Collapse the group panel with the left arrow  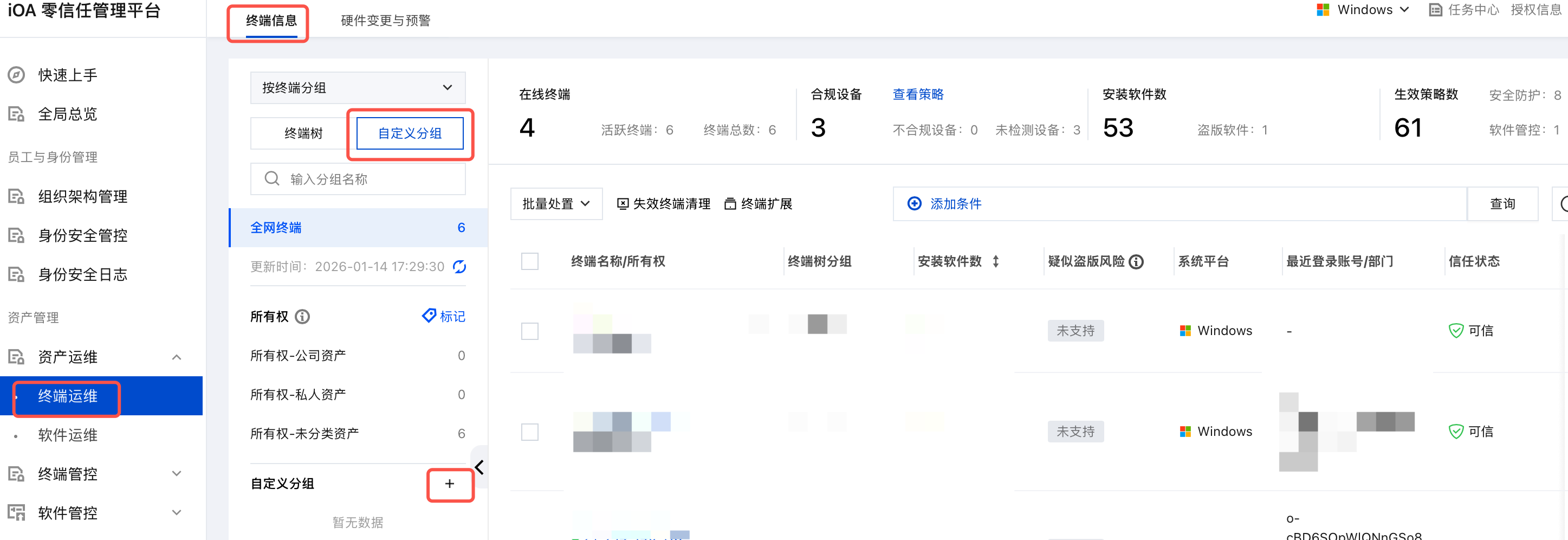(480, 467)
